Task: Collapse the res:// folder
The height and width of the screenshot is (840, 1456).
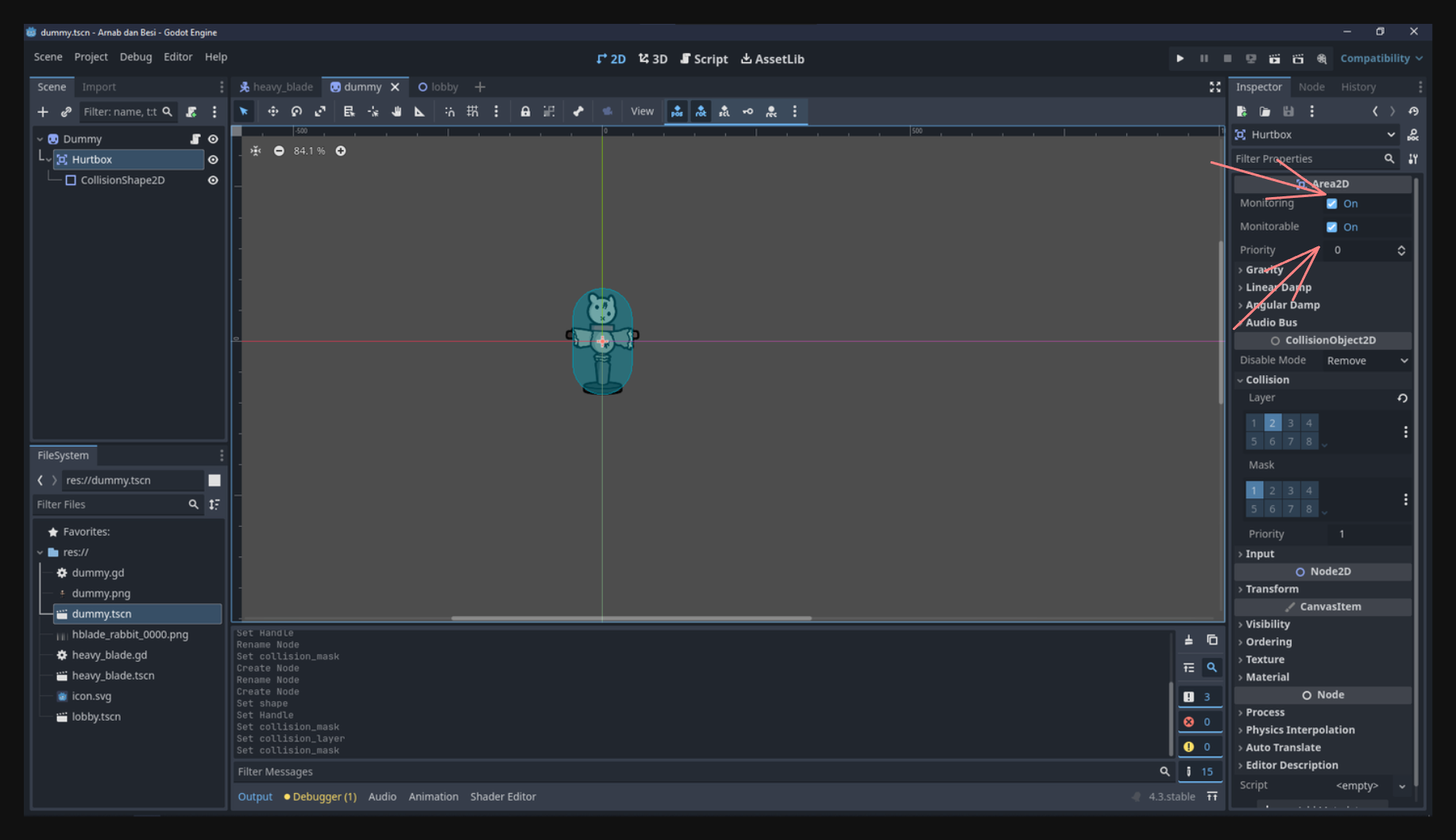Action: (41, 552)
